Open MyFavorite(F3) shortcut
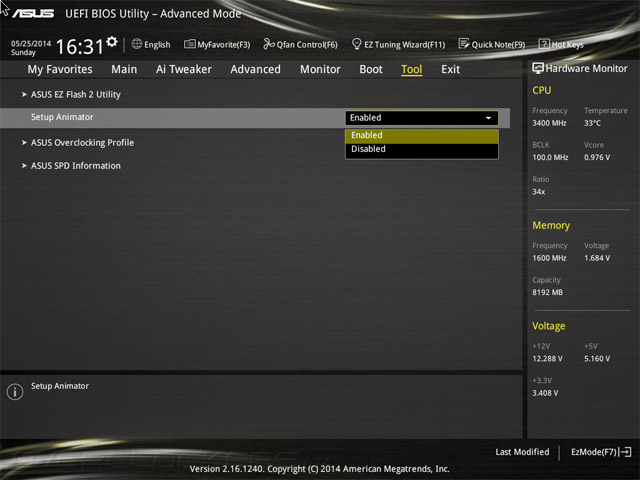Image resolution: width=640 pixels, height=480 pixels. point(217,44)
